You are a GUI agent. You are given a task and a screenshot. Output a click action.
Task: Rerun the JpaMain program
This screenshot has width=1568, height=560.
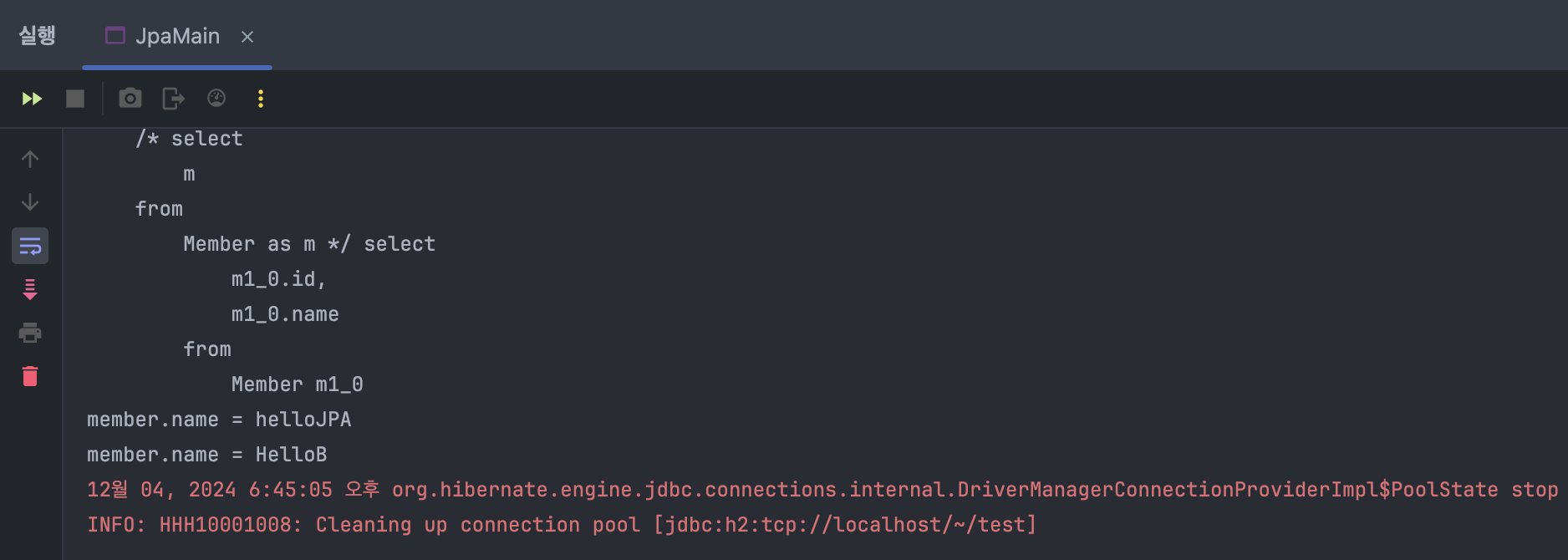tap(32, 99)
